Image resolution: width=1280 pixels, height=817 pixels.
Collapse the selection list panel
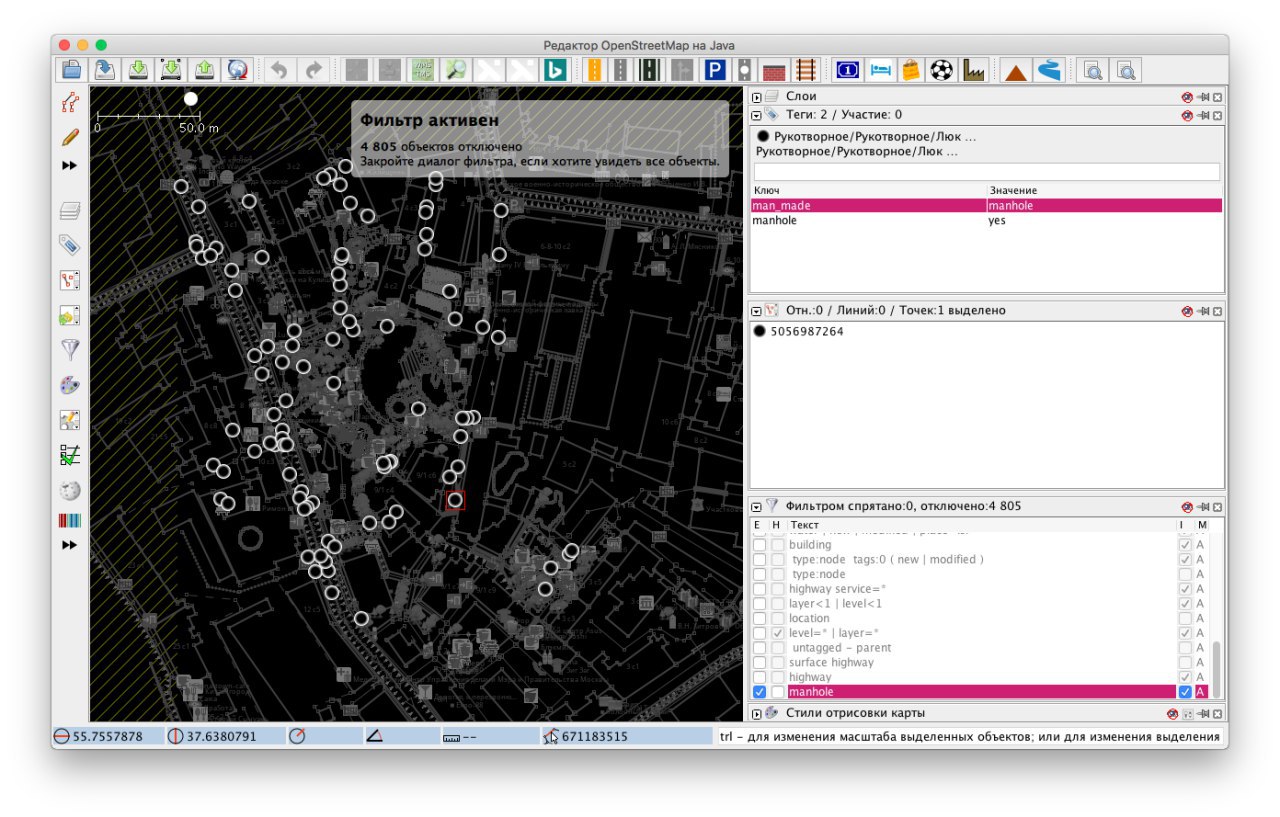757,311
